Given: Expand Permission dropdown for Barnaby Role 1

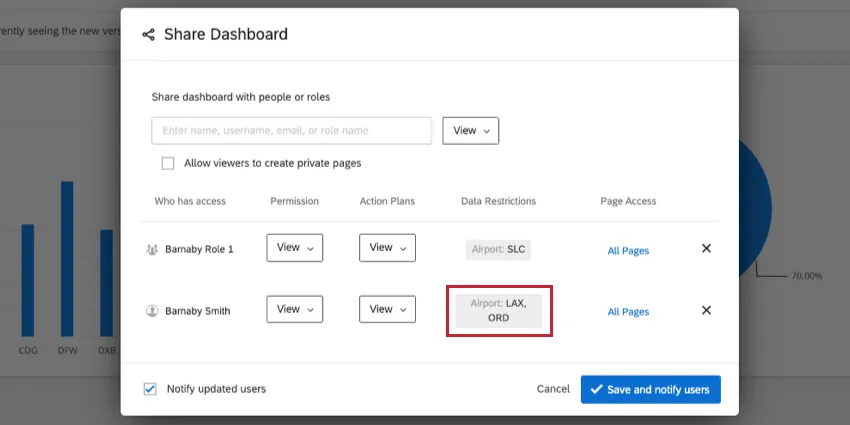Looking at the screenshot, I should tap(294, 248).
